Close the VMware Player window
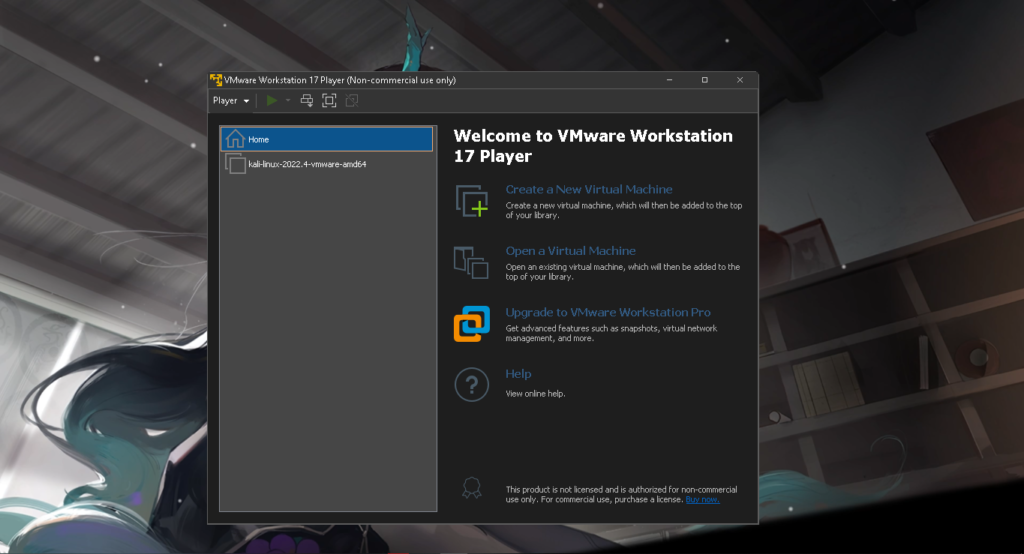 tap(740, 80)
